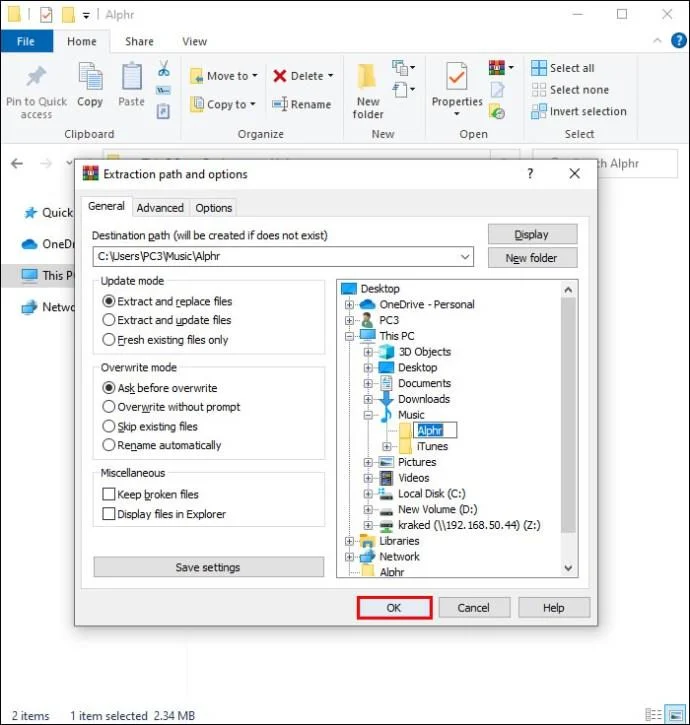Image resolution: width=690 pixels, height=725 pixels.
Task: Click the Rename ribbon icon
Action: click(x=280, y=104)
